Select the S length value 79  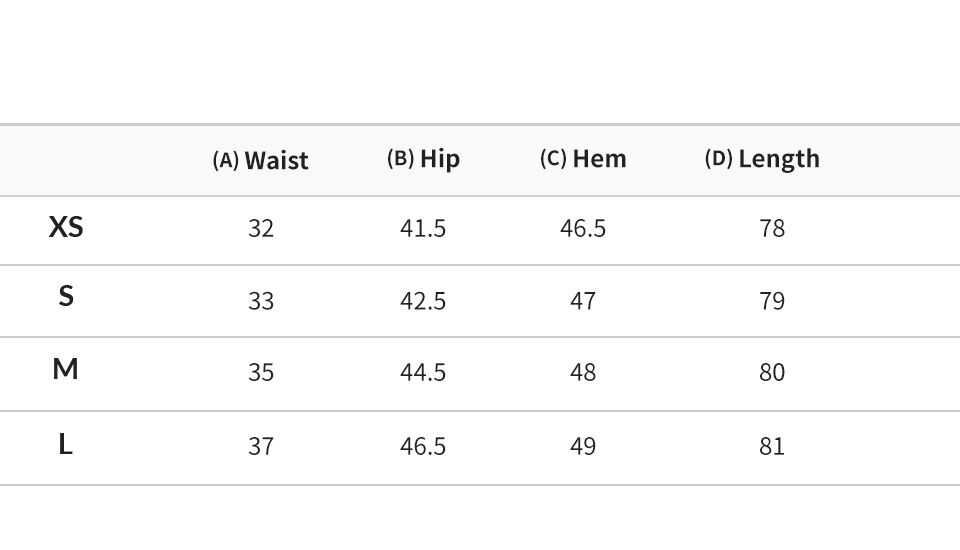pos(772,301)
